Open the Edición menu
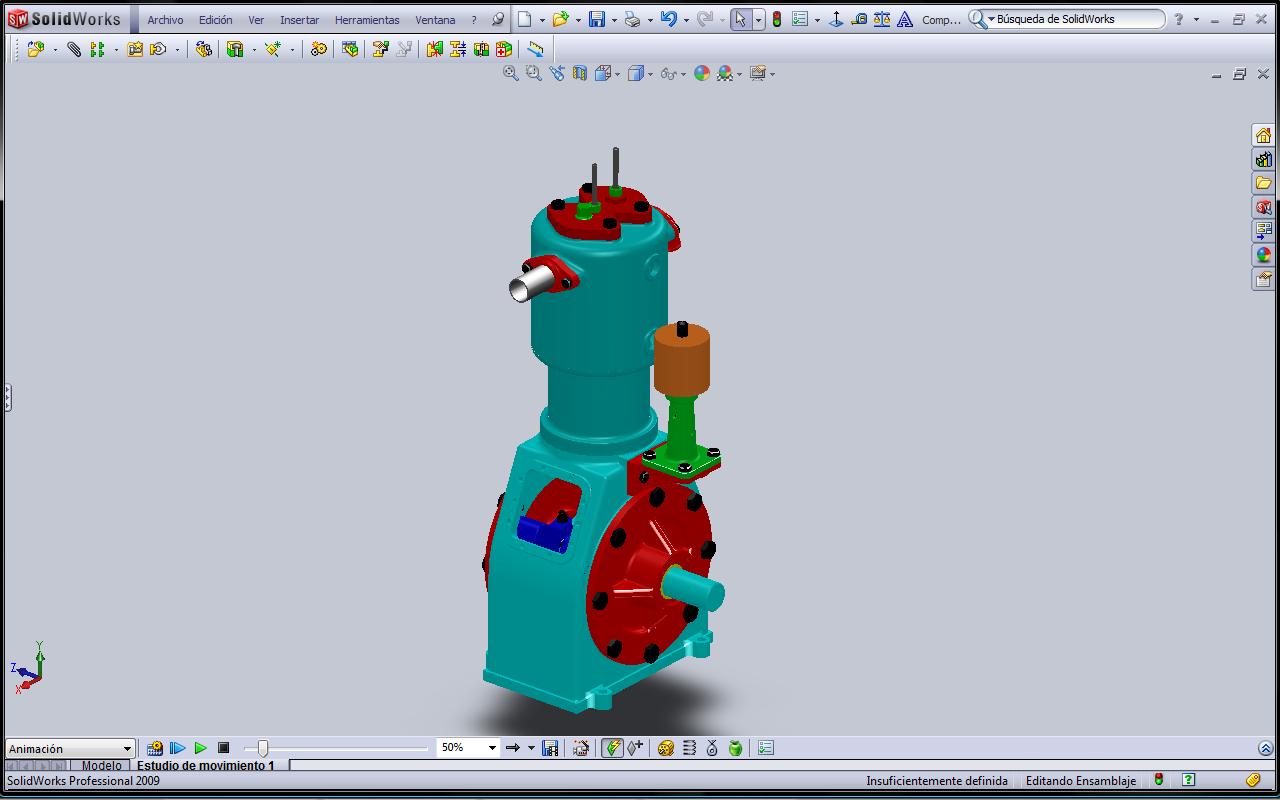1280x800 pixels. point(215,19)
